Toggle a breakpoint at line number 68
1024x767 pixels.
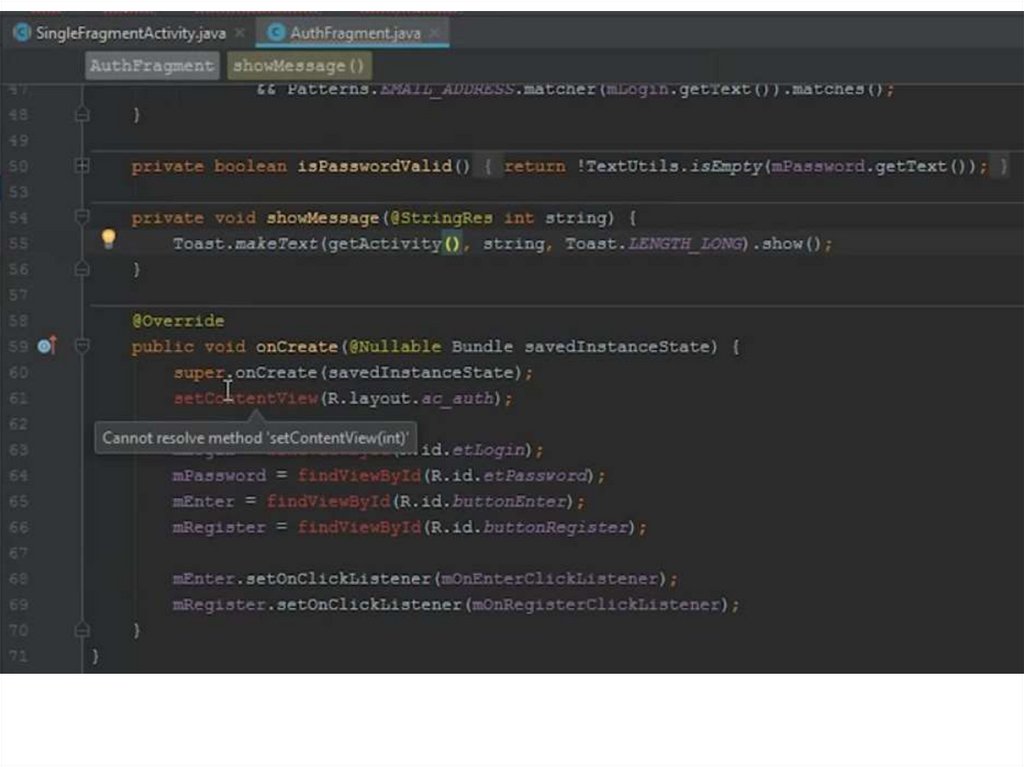[18, 579]
